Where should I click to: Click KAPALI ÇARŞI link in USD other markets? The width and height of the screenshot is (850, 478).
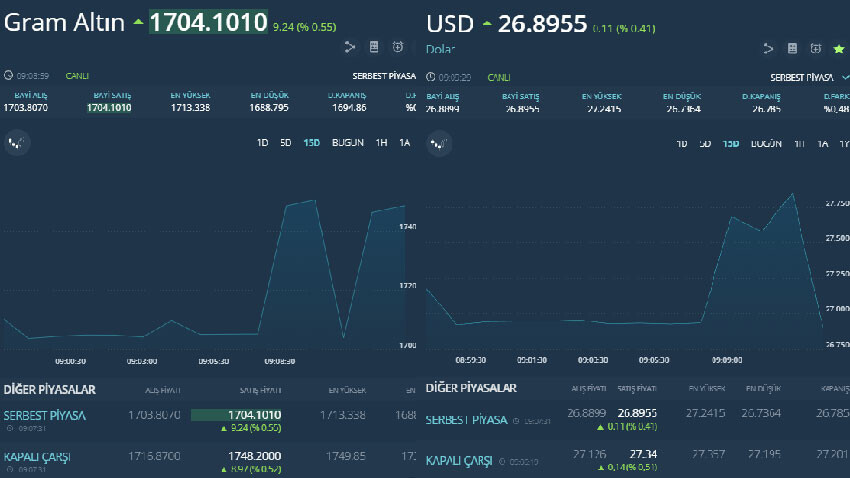click(x=459, y=461)
